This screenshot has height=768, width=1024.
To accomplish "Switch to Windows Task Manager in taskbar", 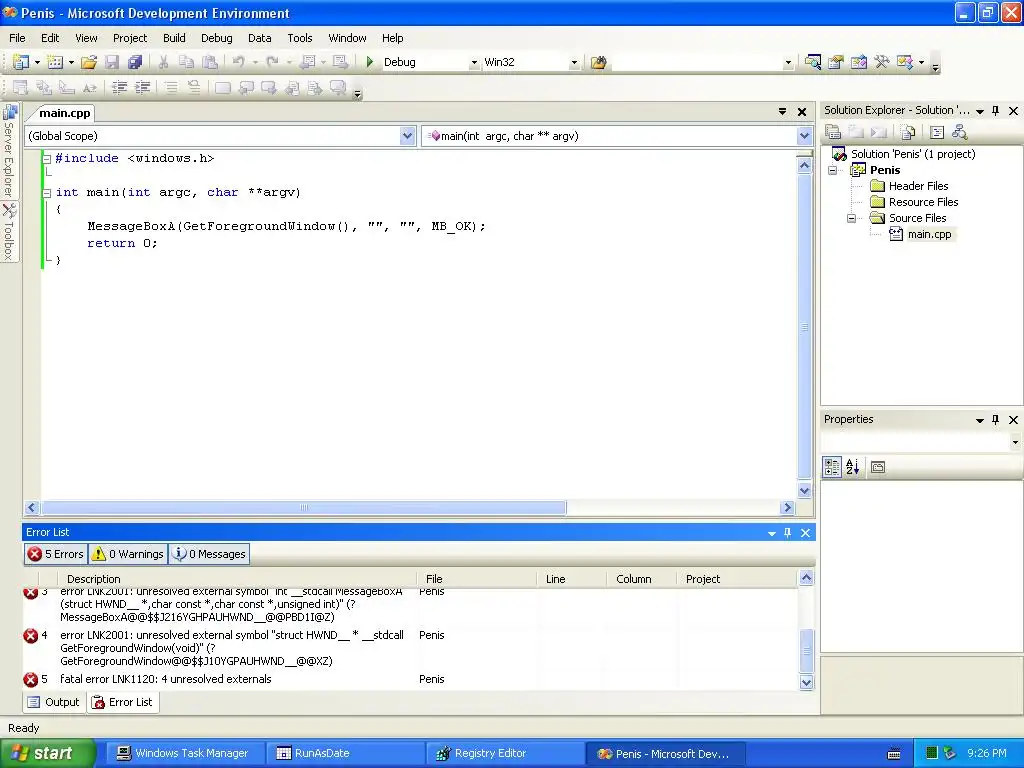I will pyautogui.click(x=184, y=754).
